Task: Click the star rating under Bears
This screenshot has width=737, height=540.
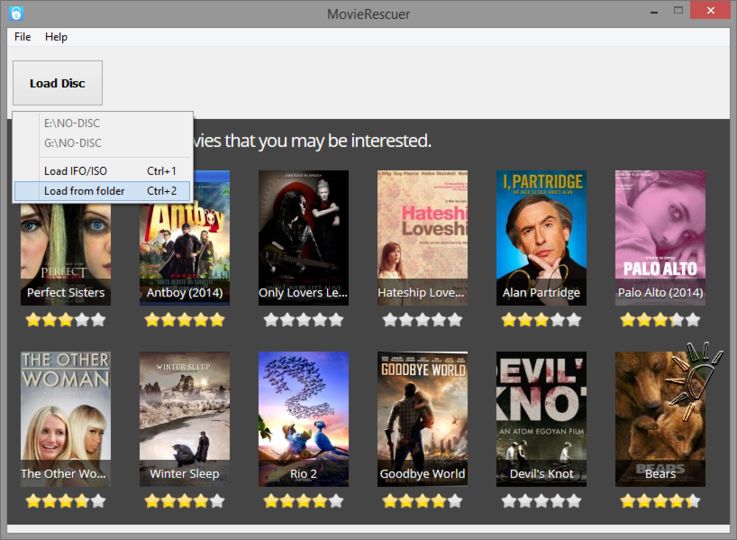Action: pyautogui.click(x=660, y=501)
